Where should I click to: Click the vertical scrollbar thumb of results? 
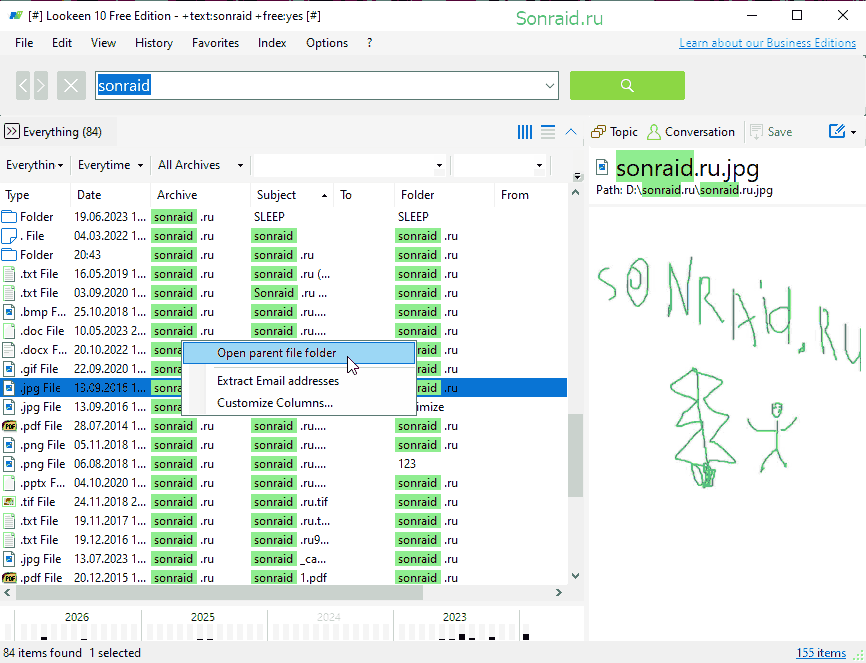[x=575, y=455]
